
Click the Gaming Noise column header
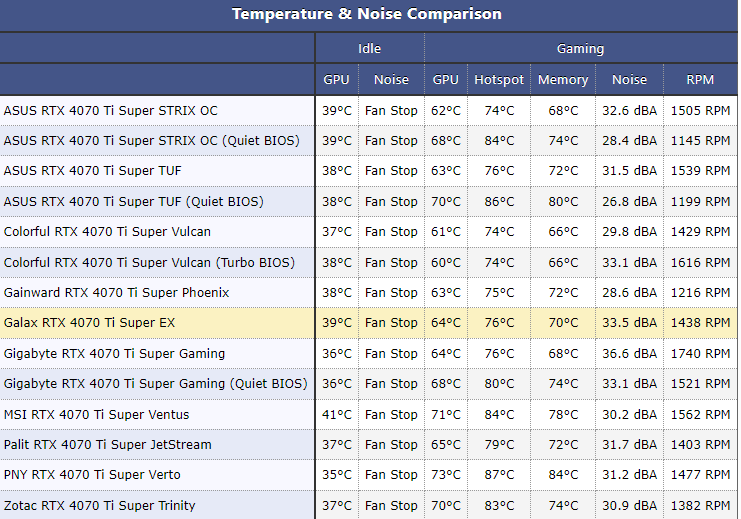coord(629,80)
